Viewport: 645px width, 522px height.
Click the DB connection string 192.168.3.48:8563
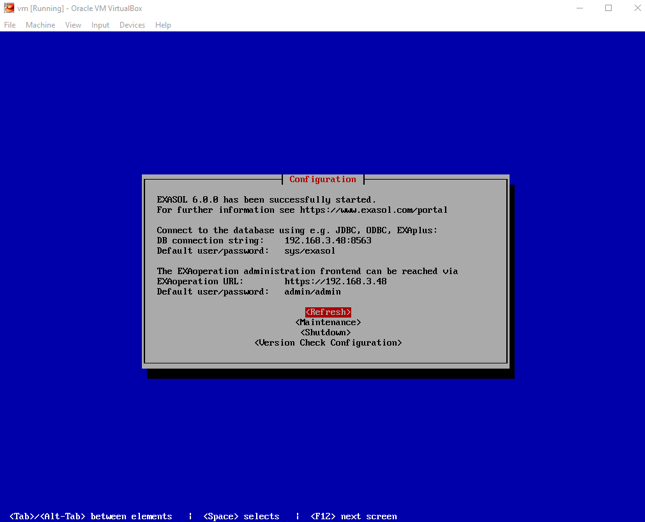tap(328, 240)
